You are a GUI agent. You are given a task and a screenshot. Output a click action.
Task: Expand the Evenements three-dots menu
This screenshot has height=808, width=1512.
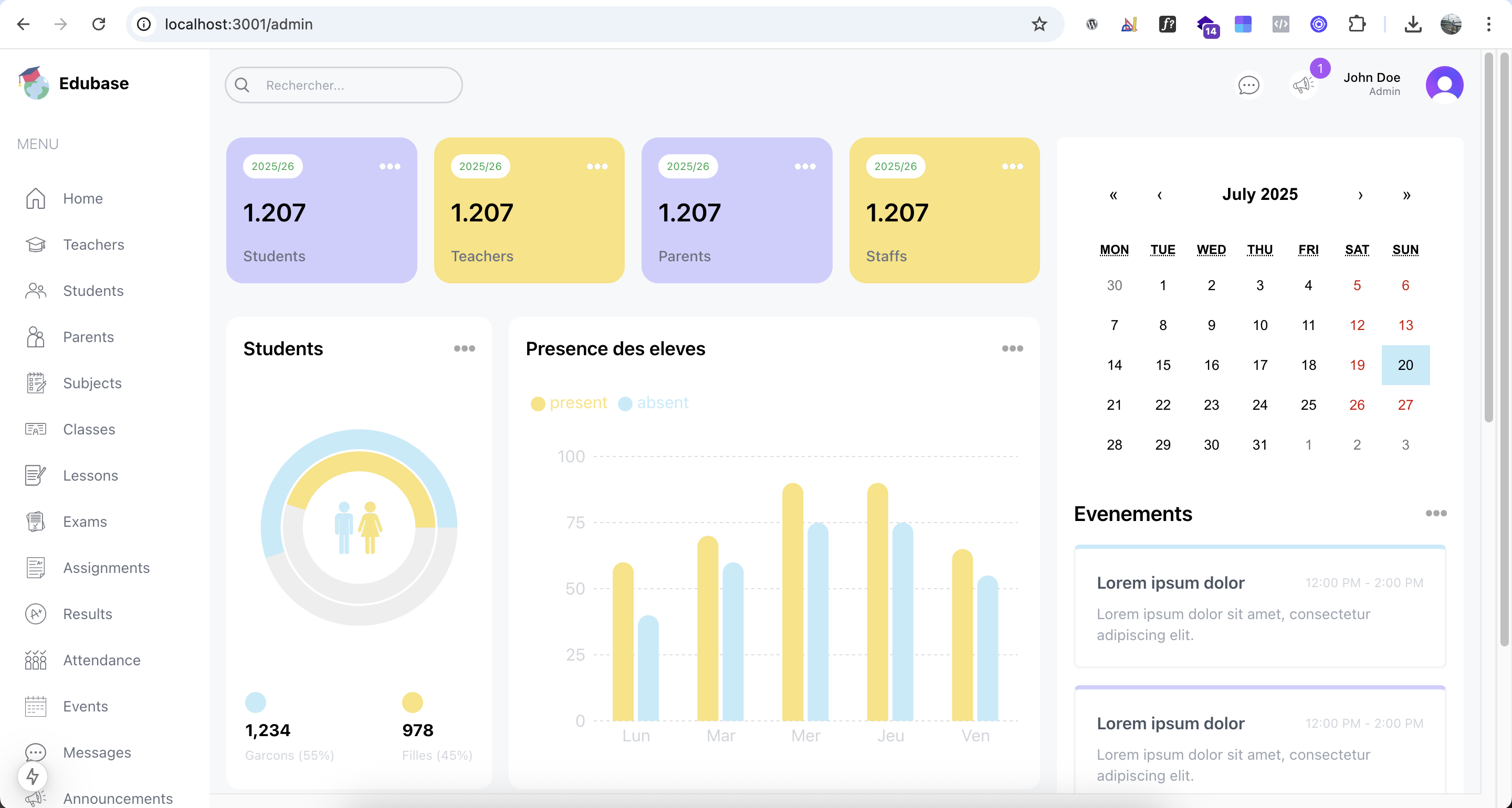1436,514
